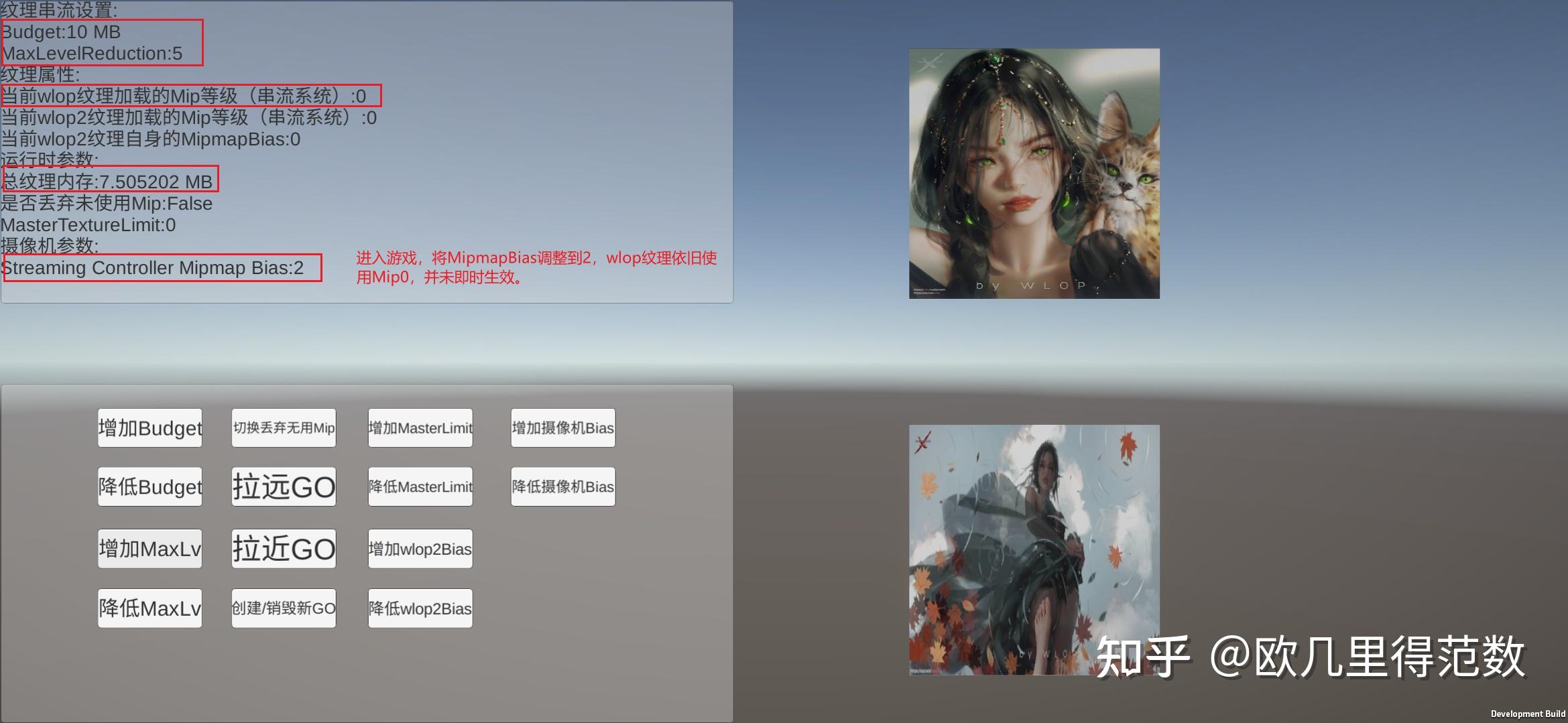The height and width of the screenshot is (723, 1568).
Task: Click 增加摄像机Bias to raise camera mipmap bias
Action: (562, 427)
